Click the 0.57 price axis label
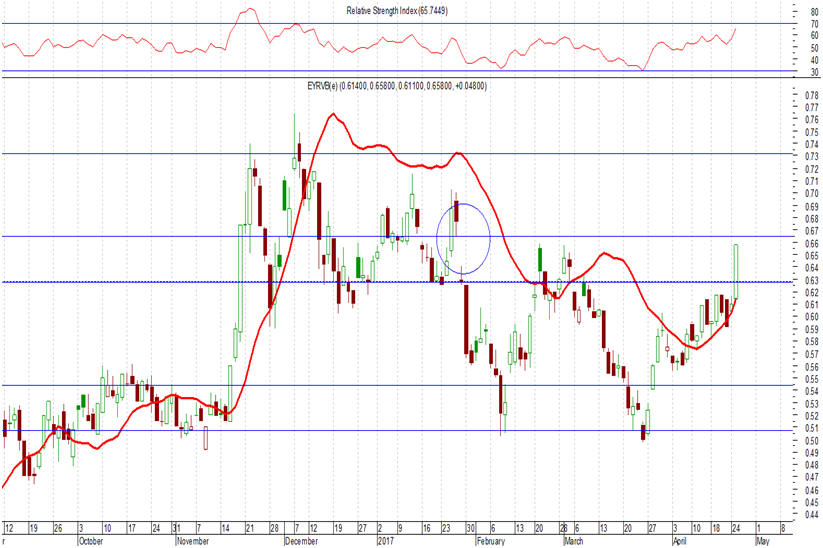The height and width of the screenshot is (548, 823). click(x=811, y=354)
